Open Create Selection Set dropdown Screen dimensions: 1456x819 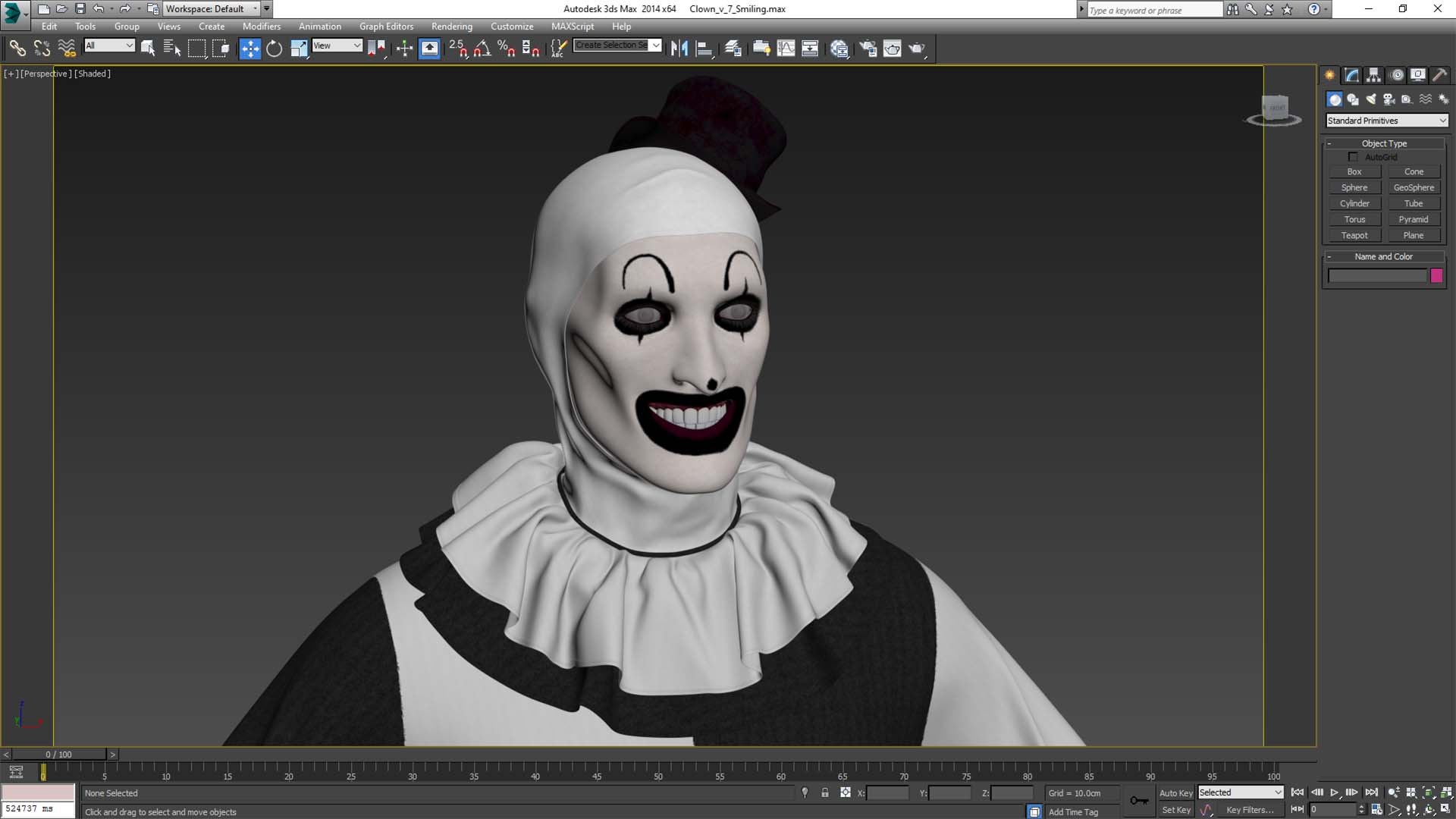point(617,45)
